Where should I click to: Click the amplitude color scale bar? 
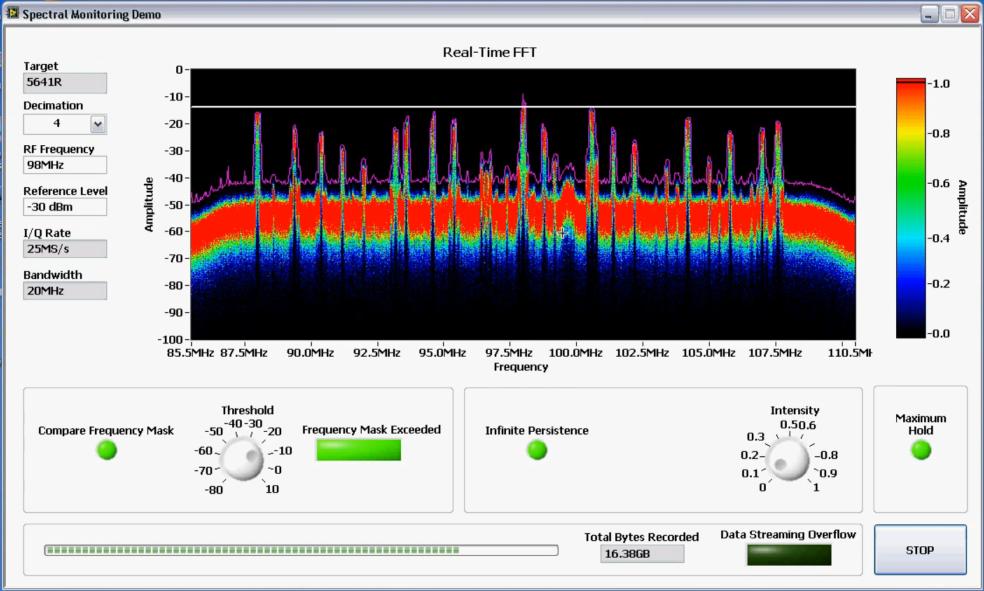coord(910,207)
